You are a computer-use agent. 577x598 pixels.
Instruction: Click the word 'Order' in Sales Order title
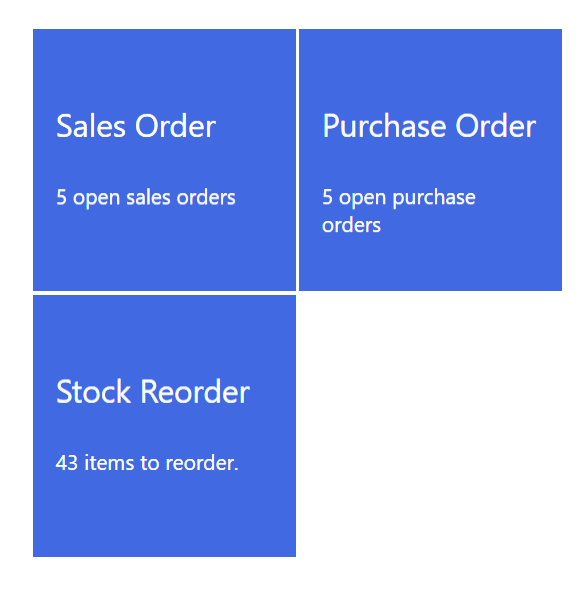coord(175,126)
